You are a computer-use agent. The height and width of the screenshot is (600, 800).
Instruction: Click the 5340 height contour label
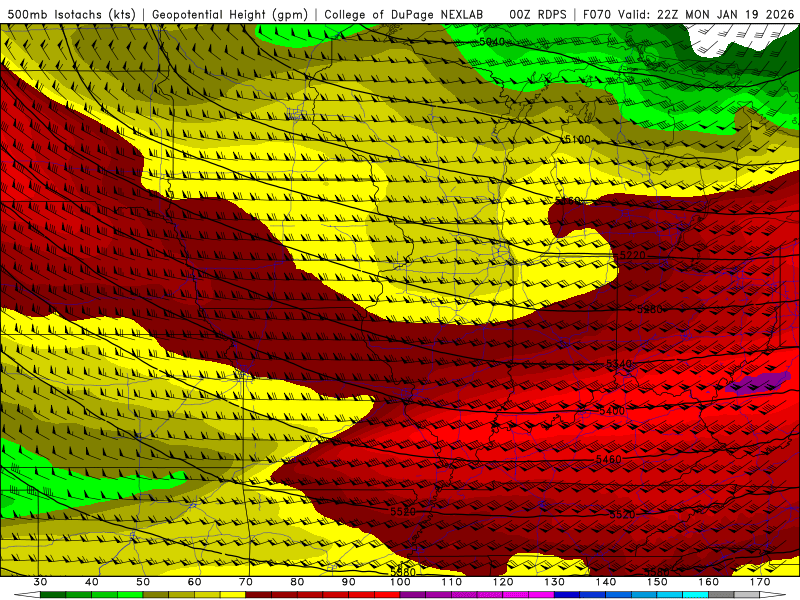[x=619, y=364]
